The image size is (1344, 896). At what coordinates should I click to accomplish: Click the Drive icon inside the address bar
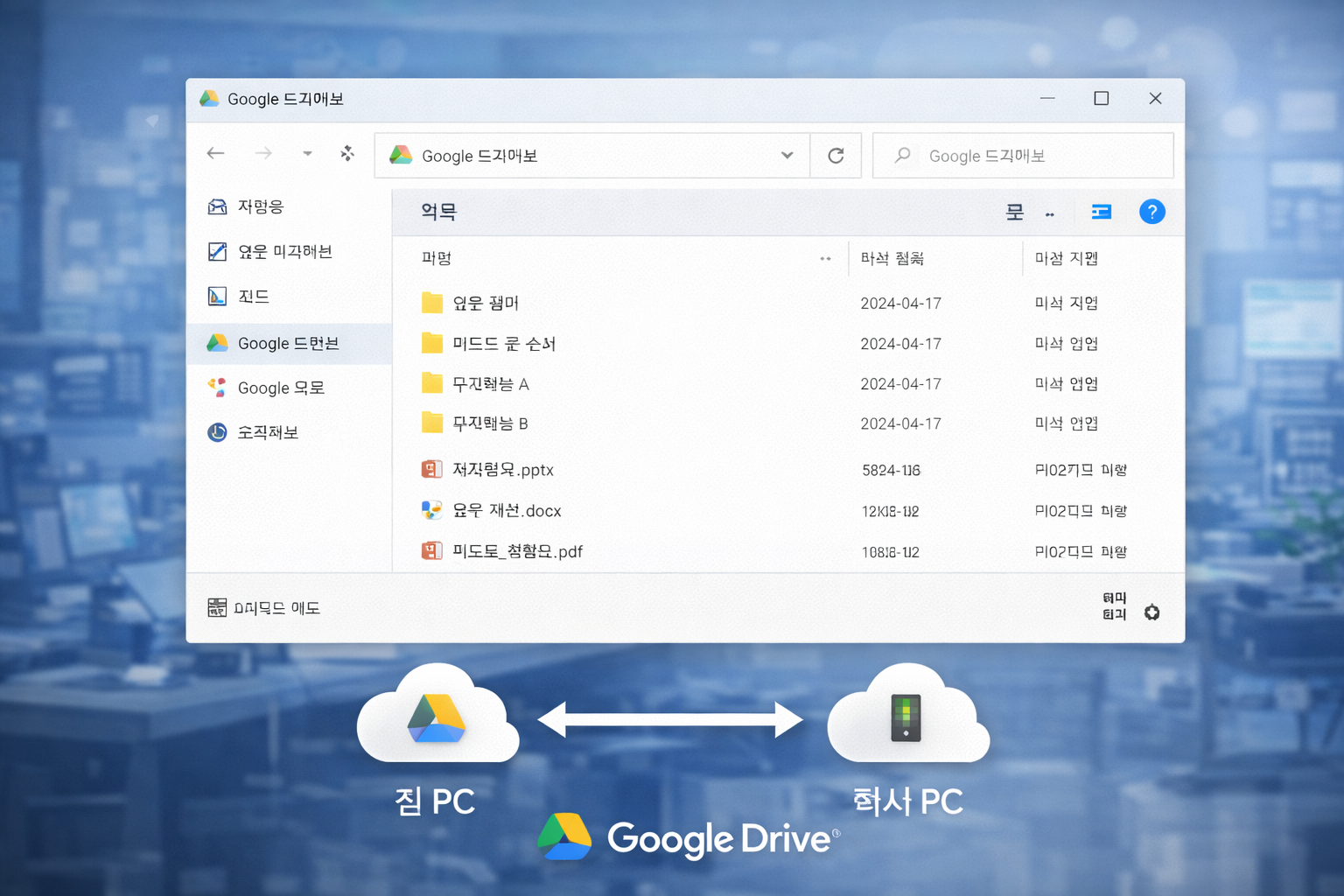pyautogui.click(x=401, y=155)
